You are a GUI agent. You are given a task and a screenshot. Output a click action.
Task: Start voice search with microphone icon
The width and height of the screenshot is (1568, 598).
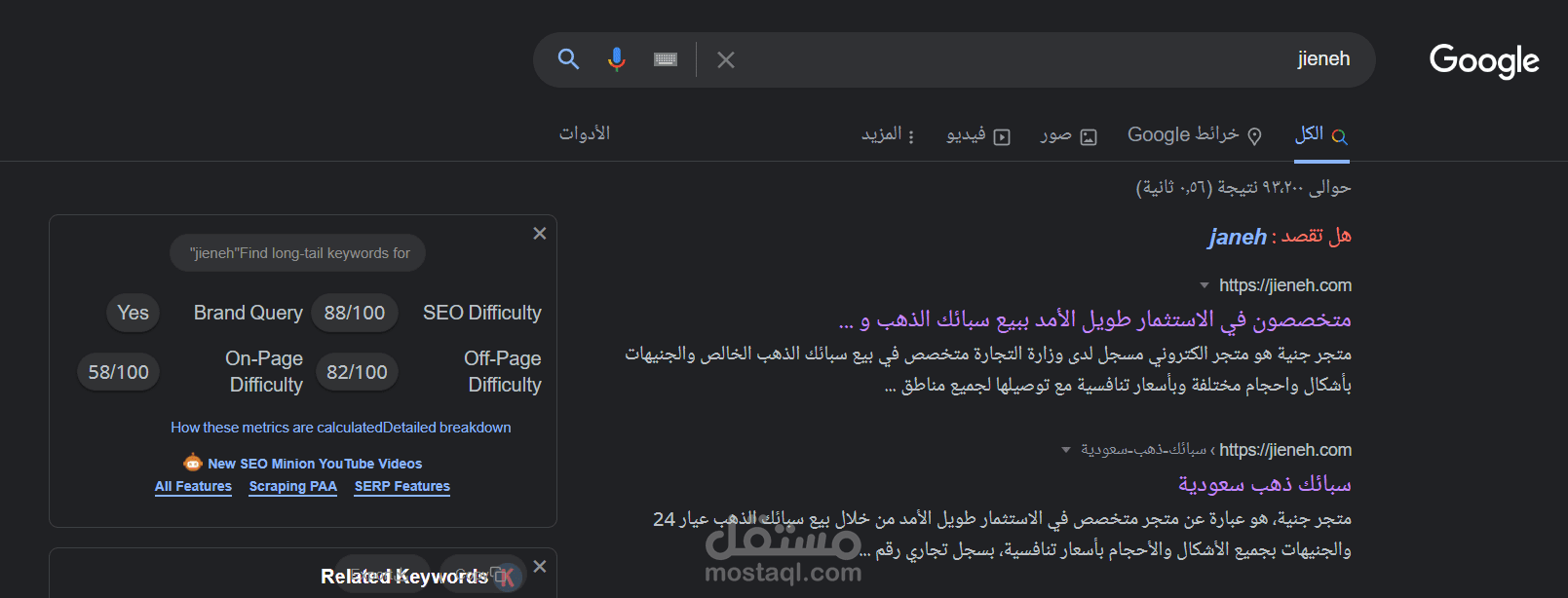pos(617,59)
